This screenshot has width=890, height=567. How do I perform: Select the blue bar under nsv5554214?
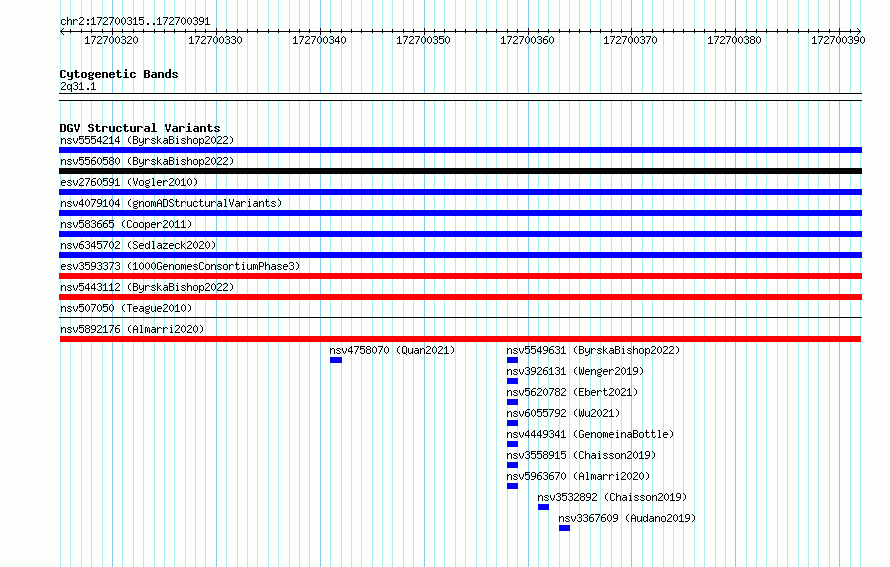(460, 150)
